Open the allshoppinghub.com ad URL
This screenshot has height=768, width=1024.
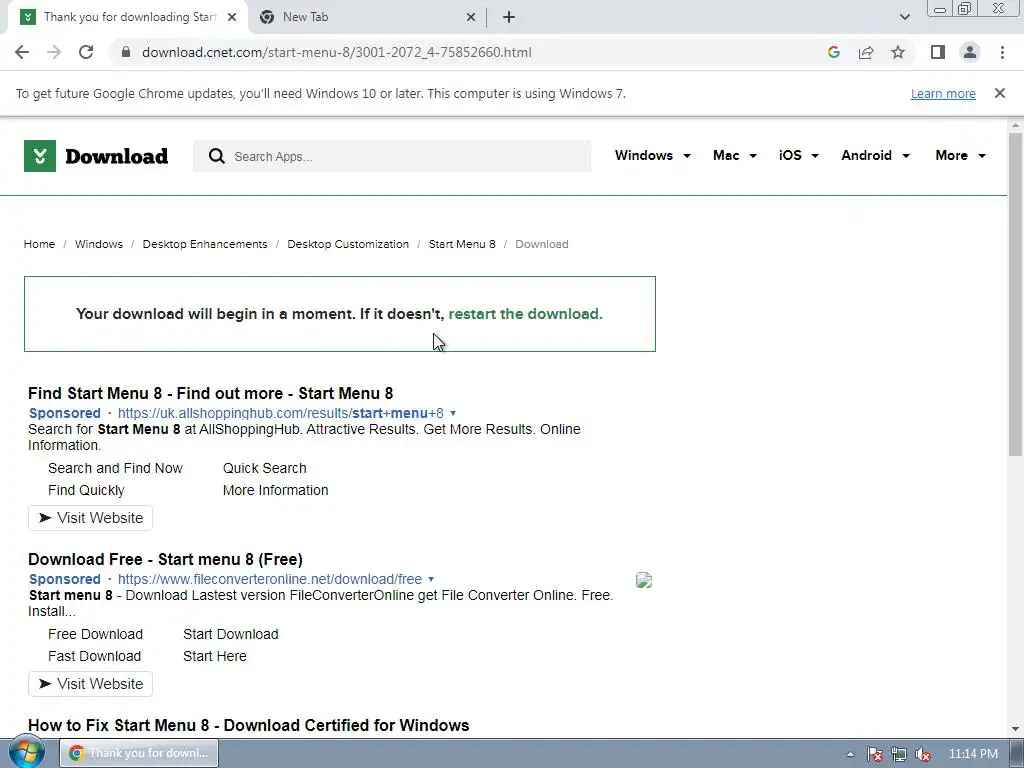point(281,413)
